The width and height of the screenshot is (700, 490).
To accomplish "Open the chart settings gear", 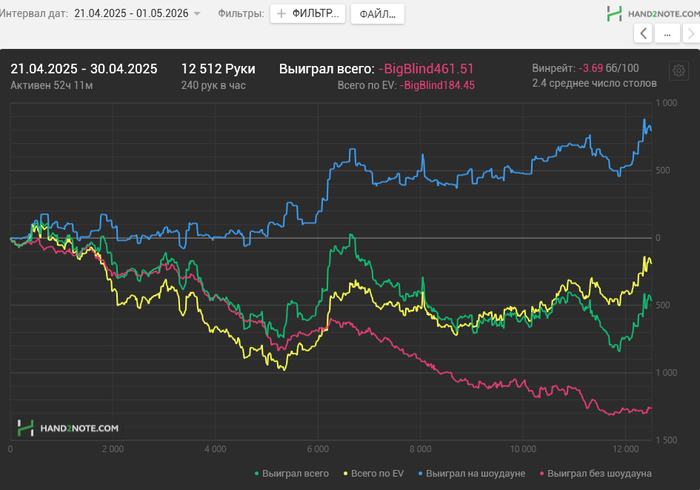I will tap(678, 72).
